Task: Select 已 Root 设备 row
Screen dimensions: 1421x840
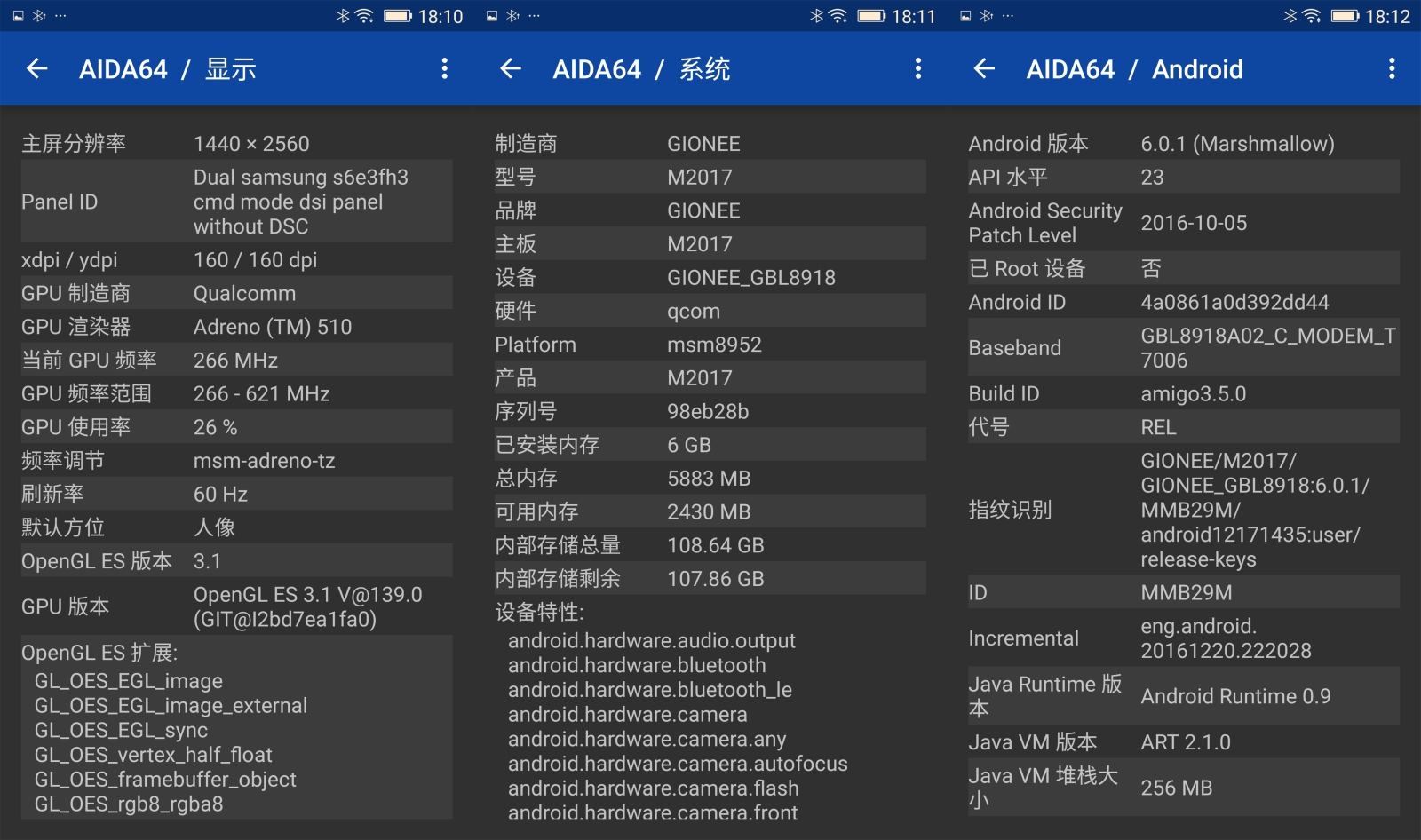Action: click(1184, 268)
